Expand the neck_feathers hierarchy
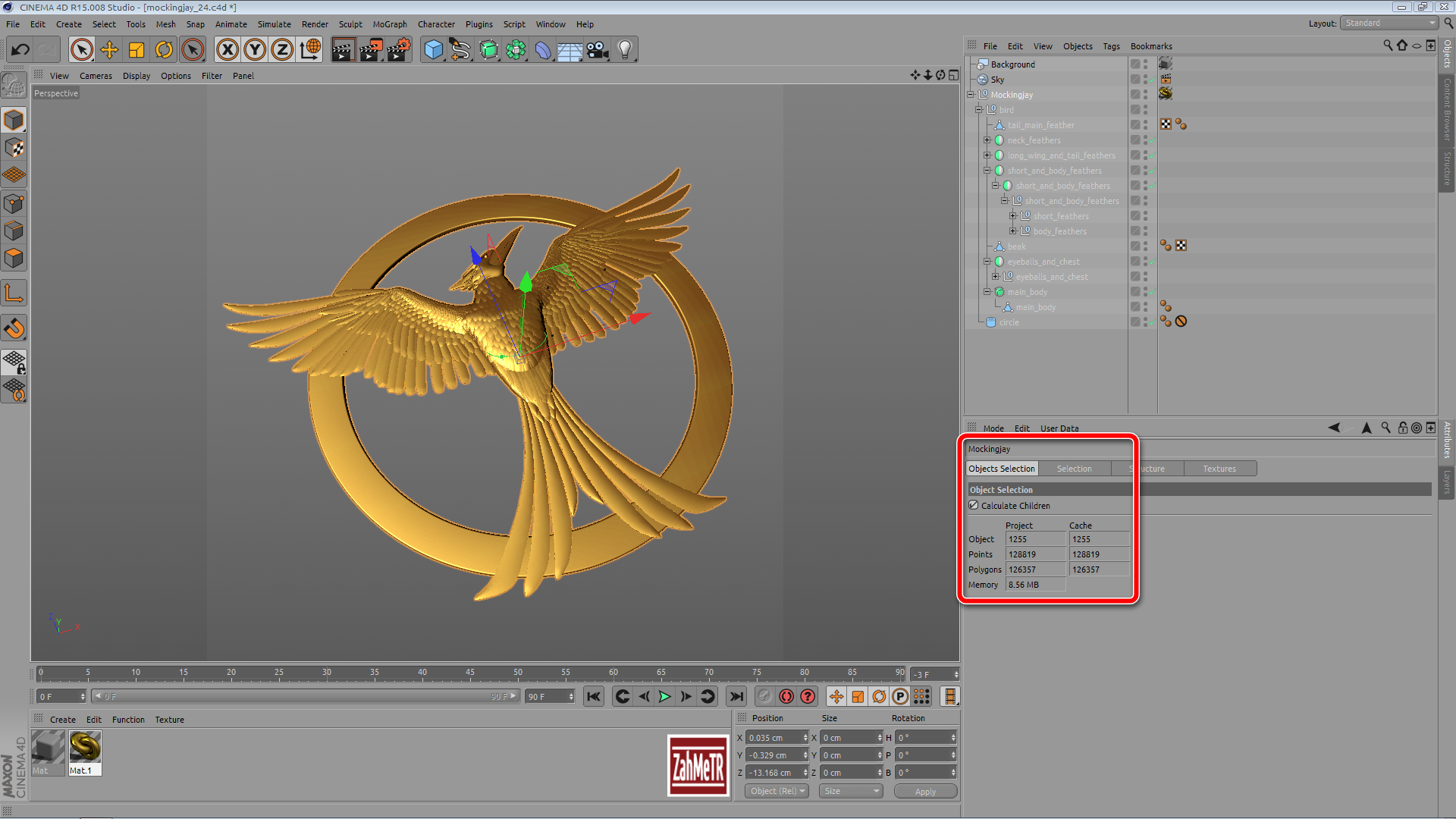1456x819 pixels. tap(987, 140)
